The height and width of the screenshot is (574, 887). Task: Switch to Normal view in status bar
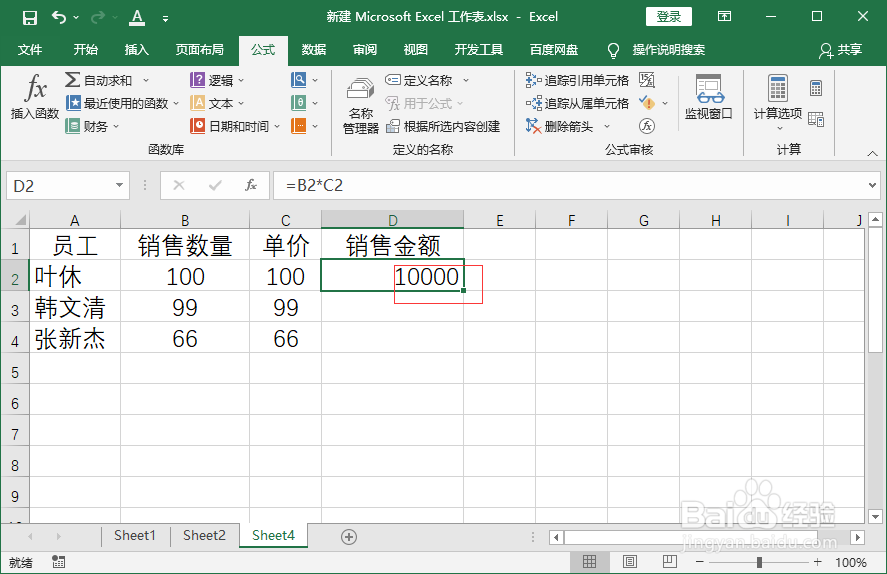click(589, 562)
